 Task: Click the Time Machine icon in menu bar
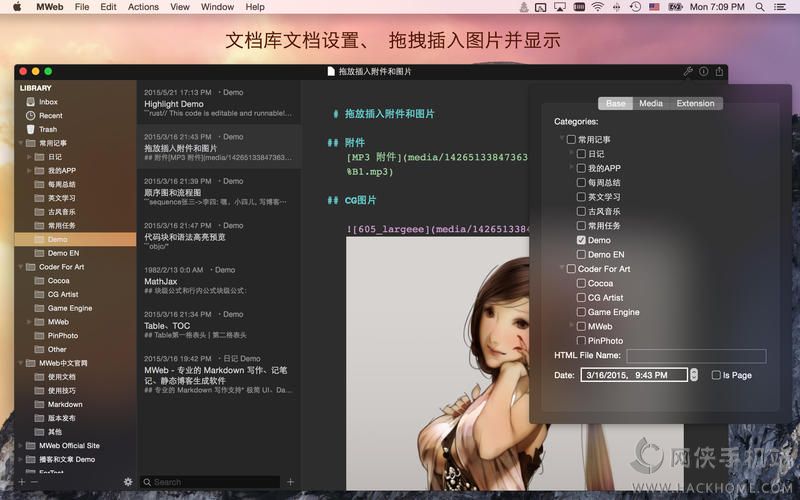click(635, 7)
